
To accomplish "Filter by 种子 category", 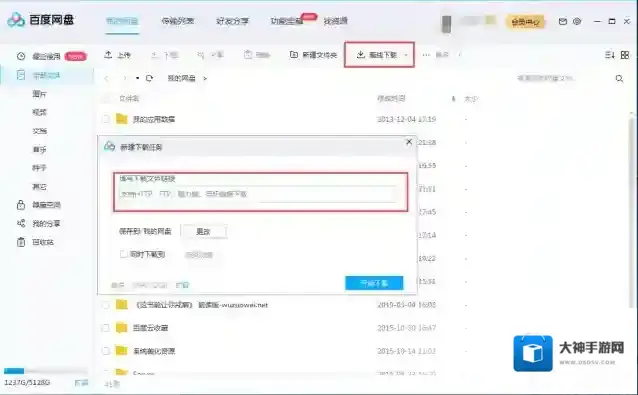I will coord(39,168).
